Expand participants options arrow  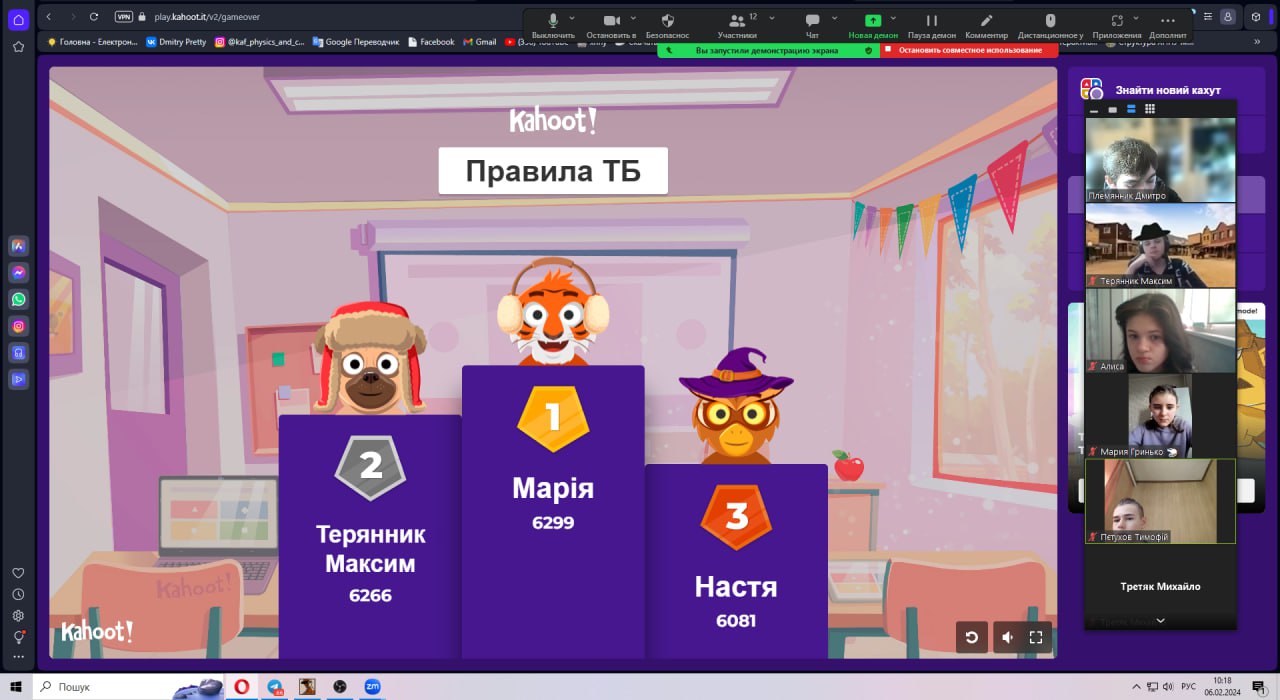[771, 18]
